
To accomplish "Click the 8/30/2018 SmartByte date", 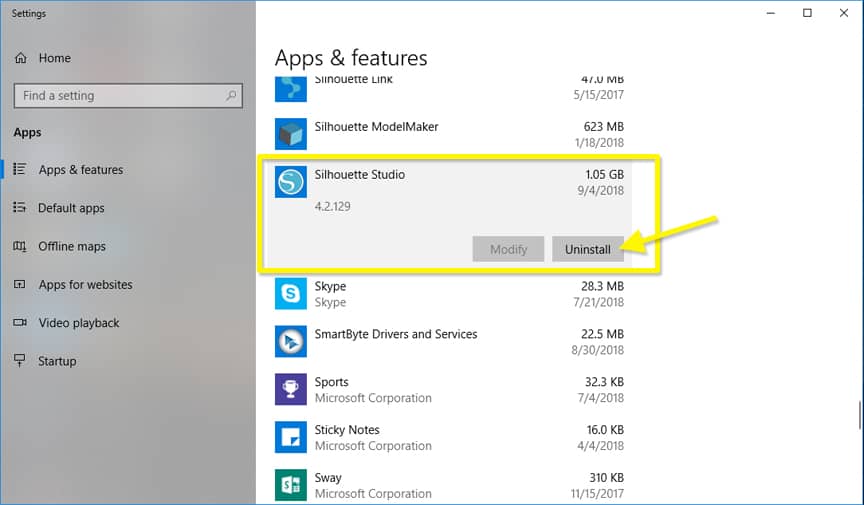I will tap(597, 350).
